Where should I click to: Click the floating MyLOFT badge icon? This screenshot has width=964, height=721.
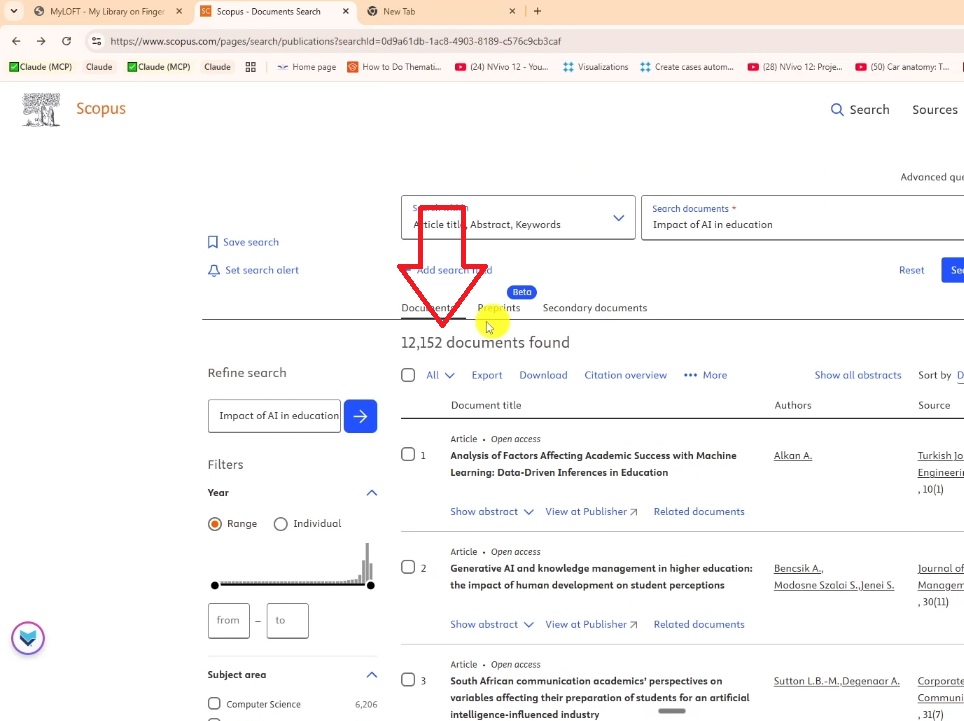pos(28,638)
